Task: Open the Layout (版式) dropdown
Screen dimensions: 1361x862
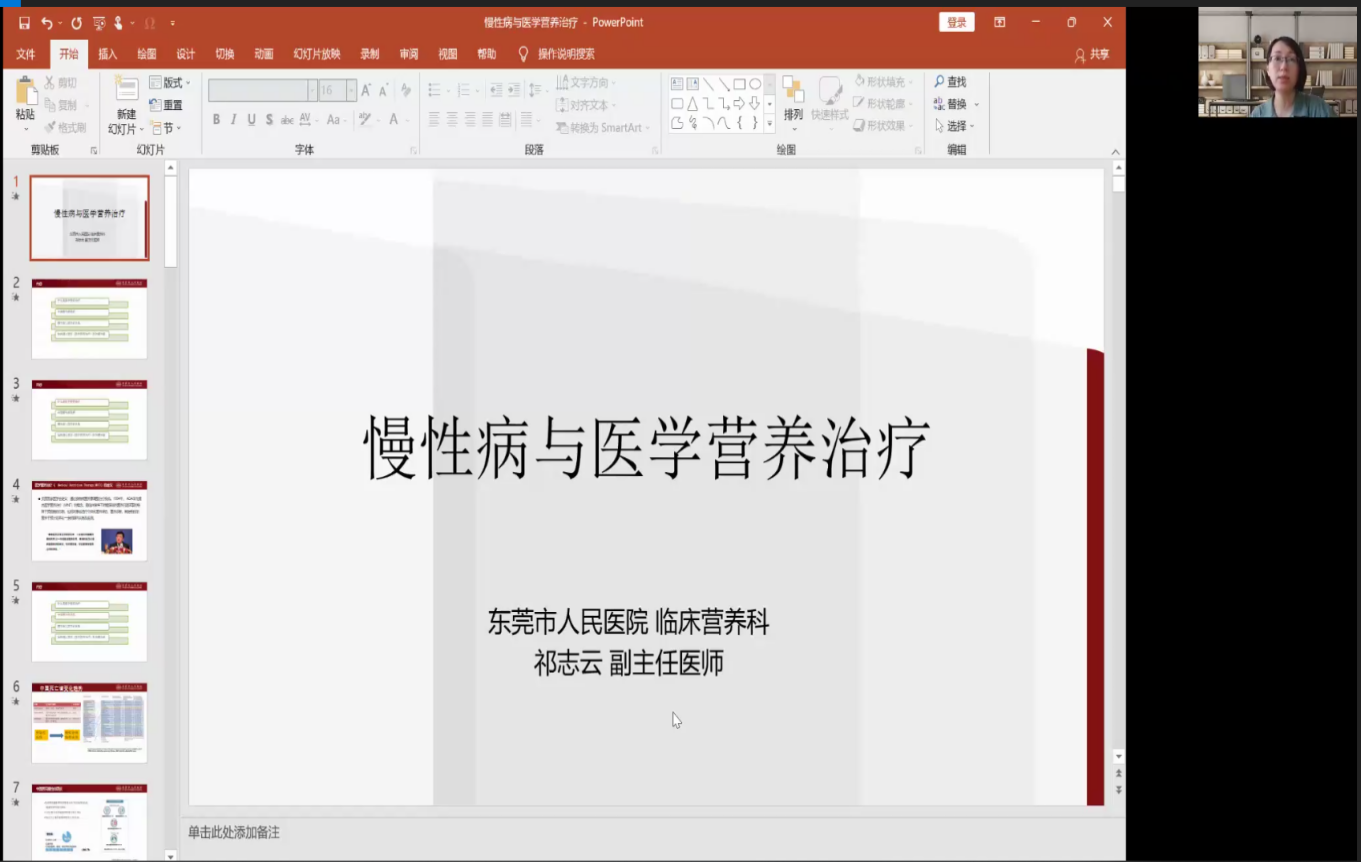Action: [170, 83]
